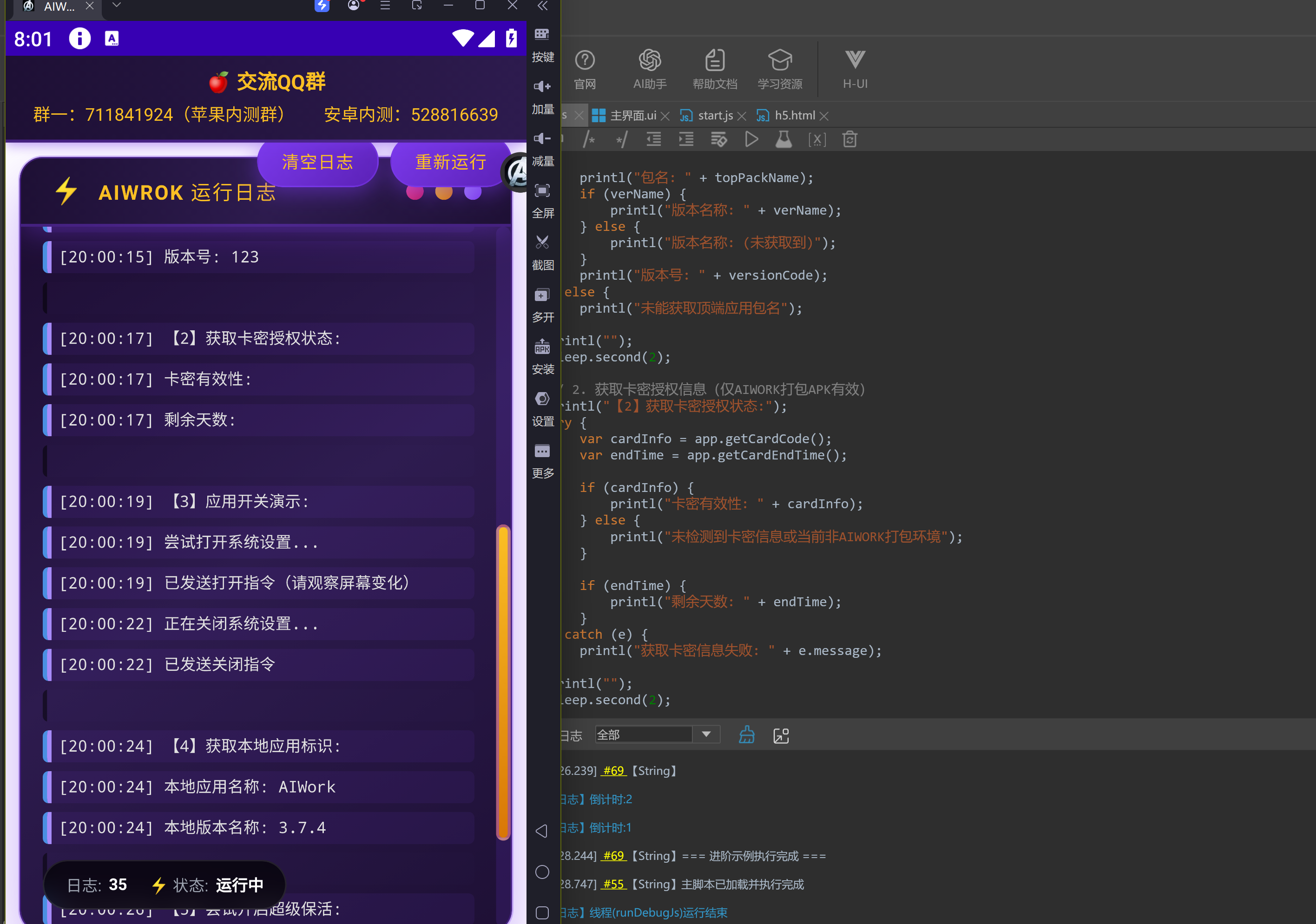
Task: Tap the info icon in phone status bar
Action: [x=79, y=39]
